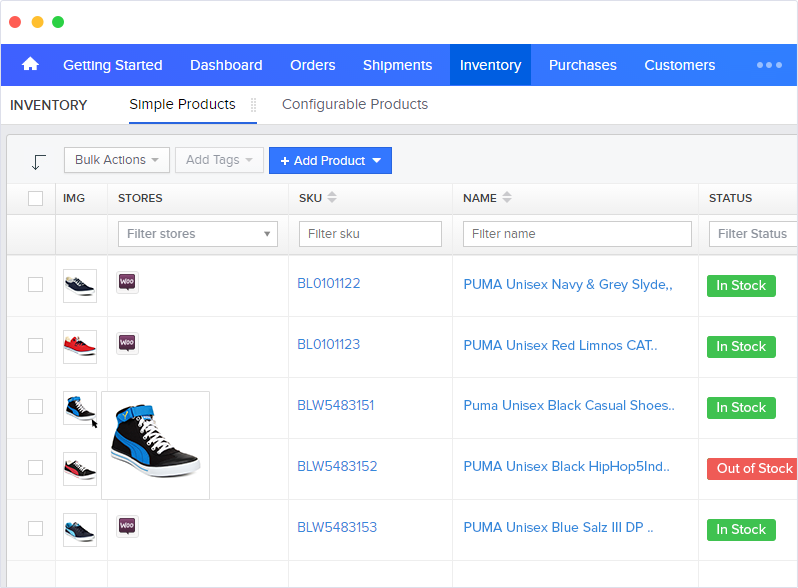This screenshot has width=798, height=588.
Task: Open SKU link BL0101122
Action: pos(329,284)
